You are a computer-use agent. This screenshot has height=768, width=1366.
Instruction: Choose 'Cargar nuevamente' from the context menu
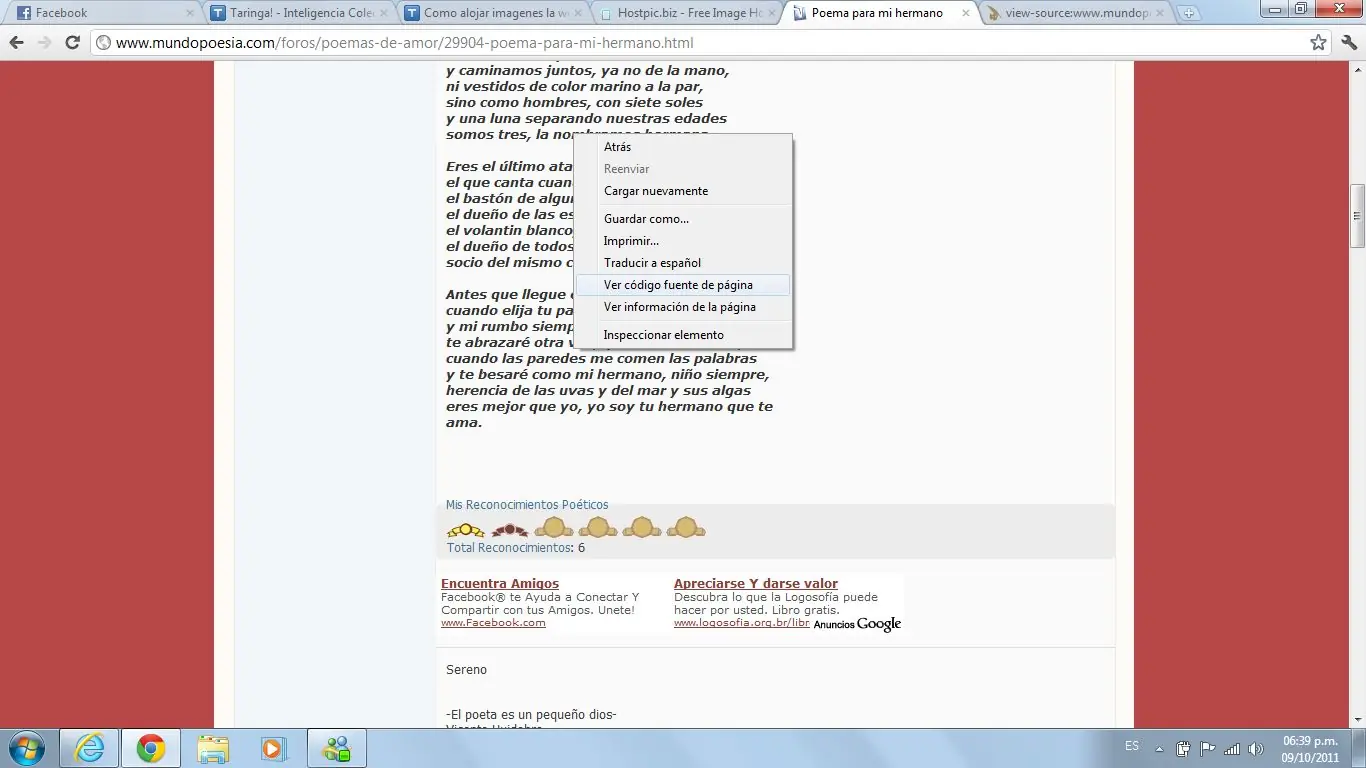pyautogui.click(x=683, y=191)
